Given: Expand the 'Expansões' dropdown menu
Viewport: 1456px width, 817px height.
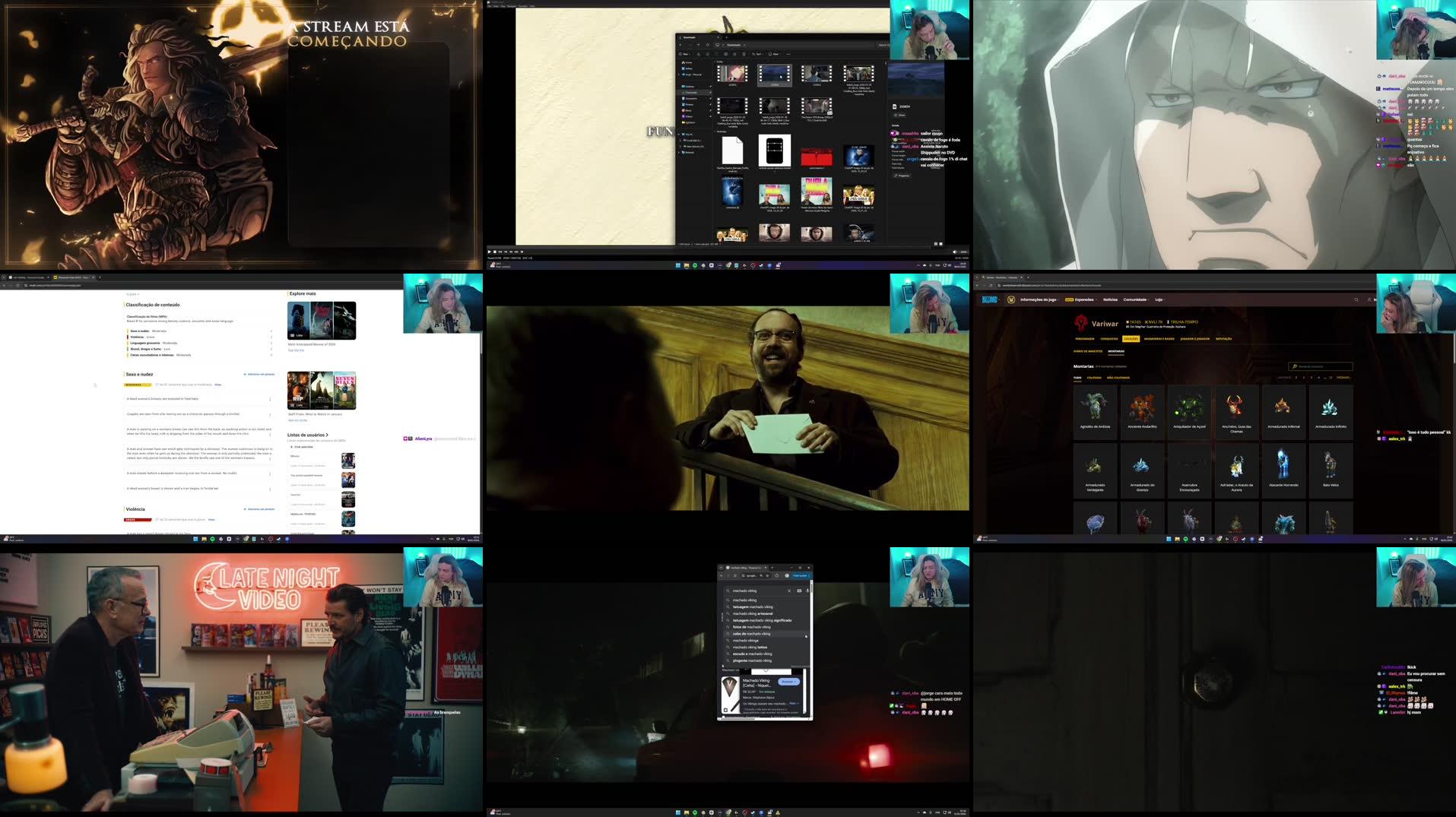Looking at the screenshot, I should point(1085,299).
